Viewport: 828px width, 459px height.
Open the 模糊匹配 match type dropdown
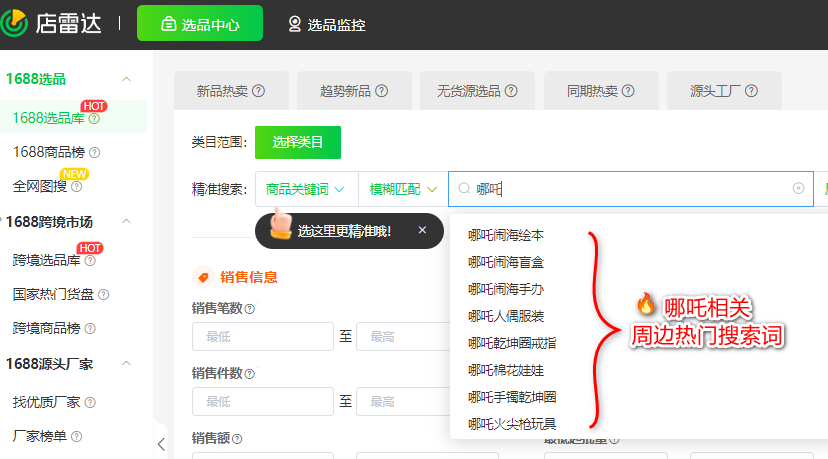click(403, 188)
